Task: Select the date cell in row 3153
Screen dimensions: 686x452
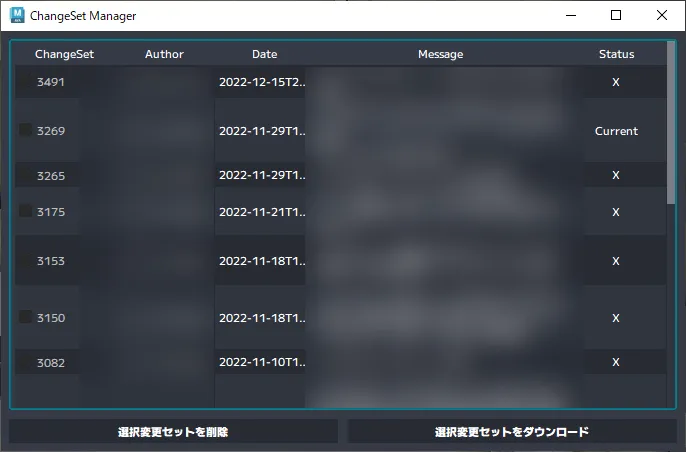Action: point(260,261)
